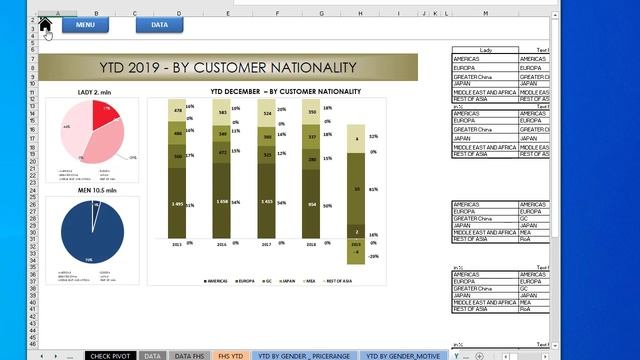Click MIDDLE EAST AND AFRICA in the third table
This screenshot has height=360, width=640.
[x=485, y=232]
